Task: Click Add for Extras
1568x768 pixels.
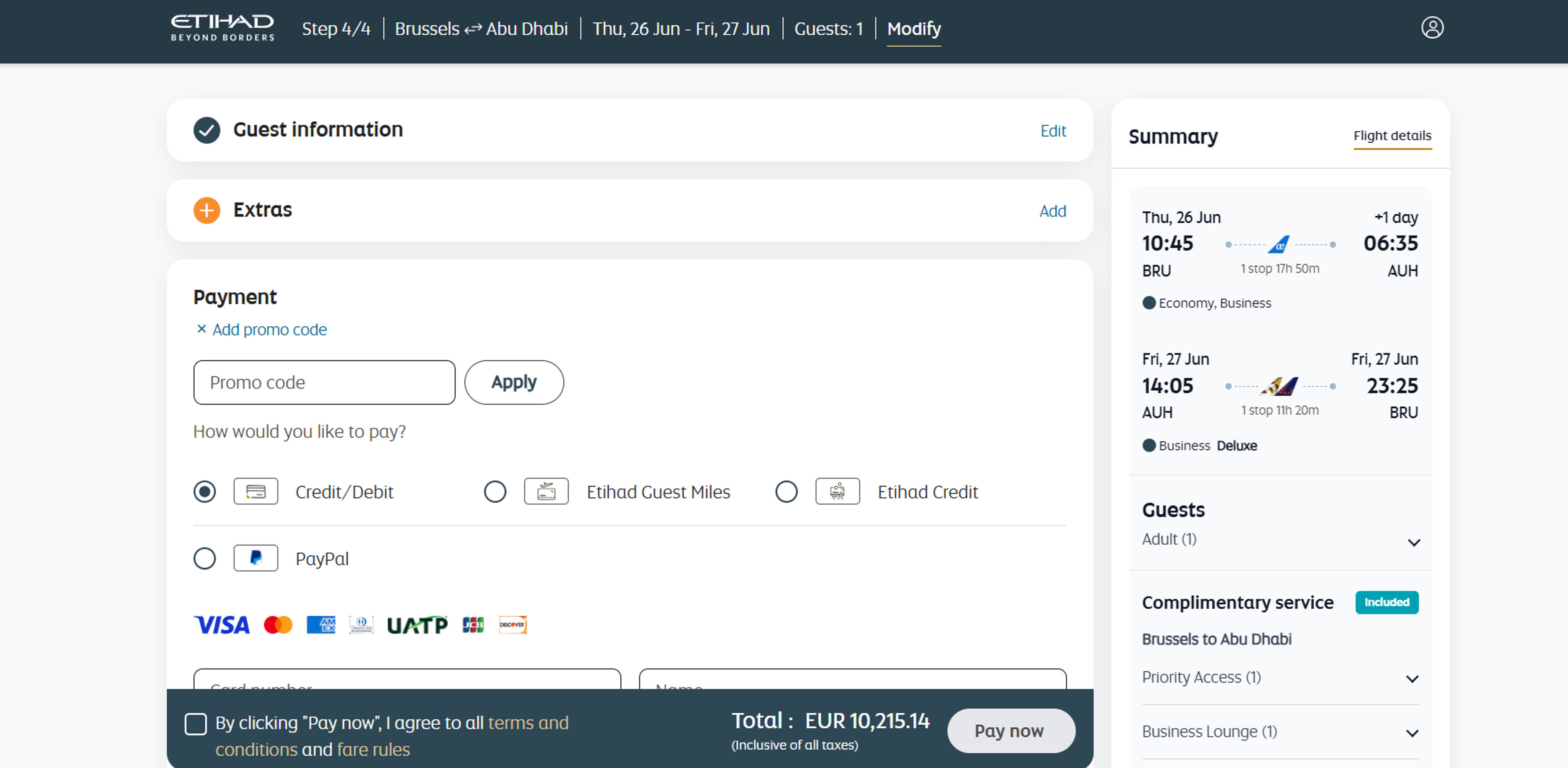Action: [1052, 211]
